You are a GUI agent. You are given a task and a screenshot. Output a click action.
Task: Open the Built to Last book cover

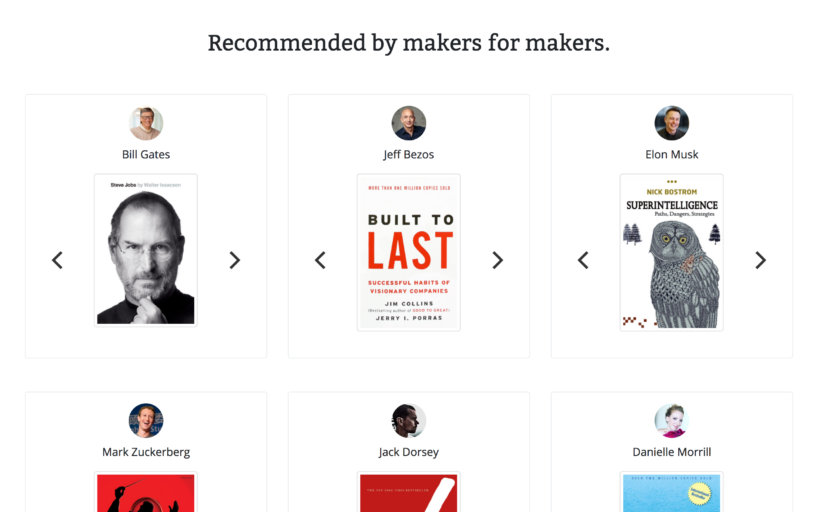[409, 253]
